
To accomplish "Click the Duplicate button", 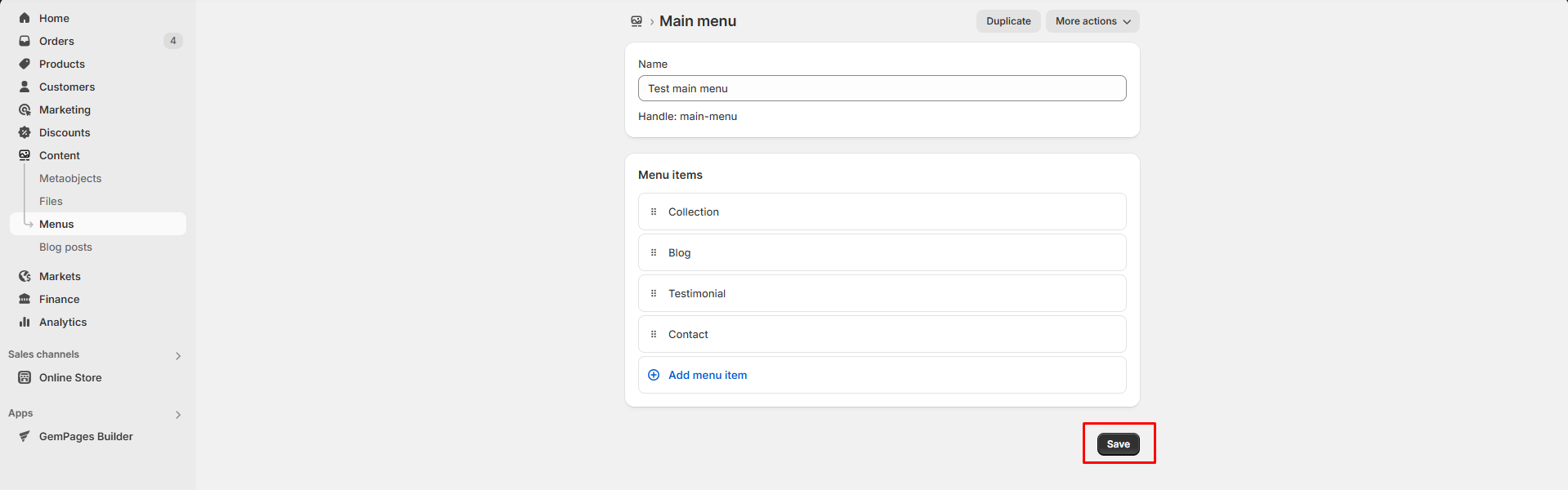I will pos(1008,21).
